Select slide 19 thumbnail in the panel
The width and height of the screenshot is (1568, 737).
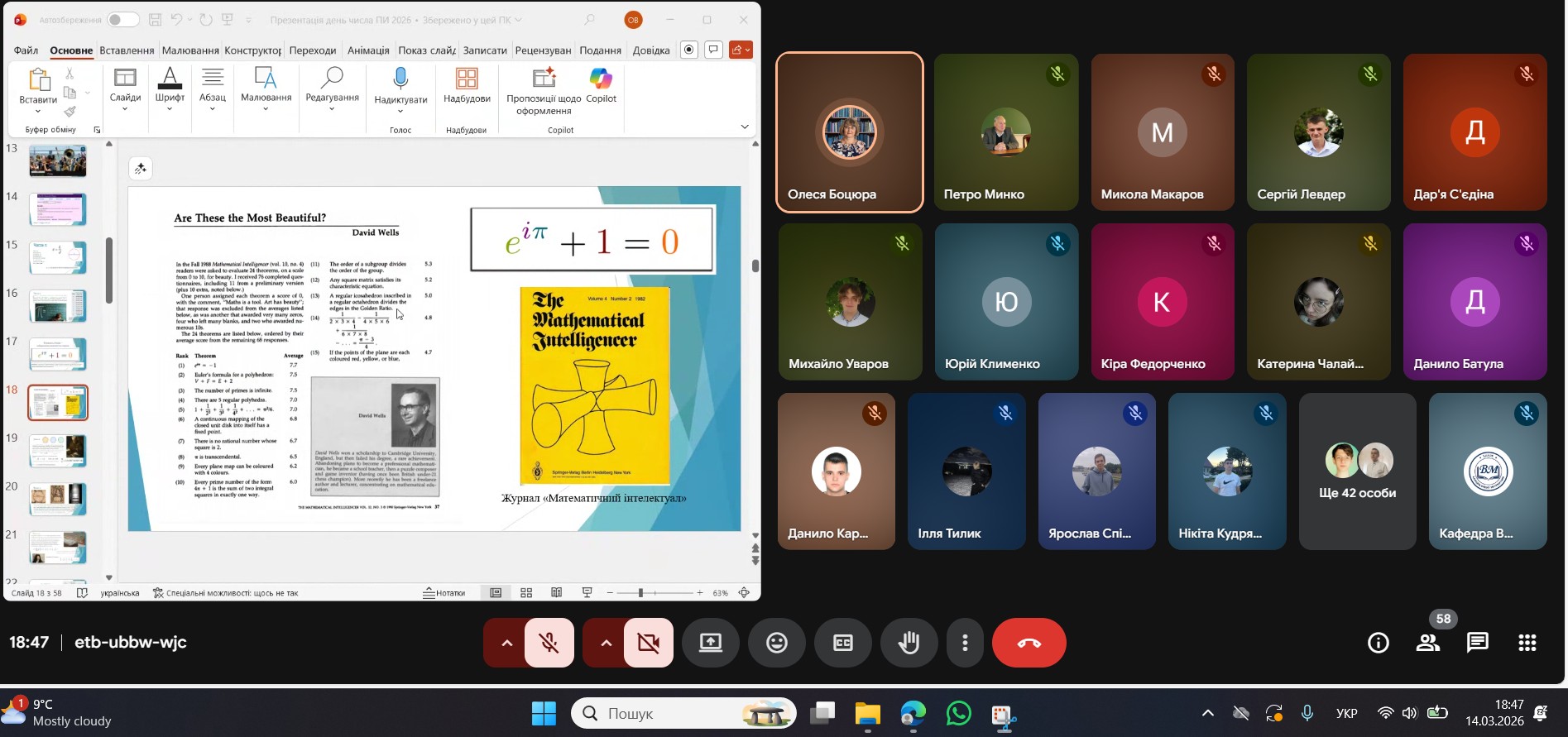pos(58,451)
